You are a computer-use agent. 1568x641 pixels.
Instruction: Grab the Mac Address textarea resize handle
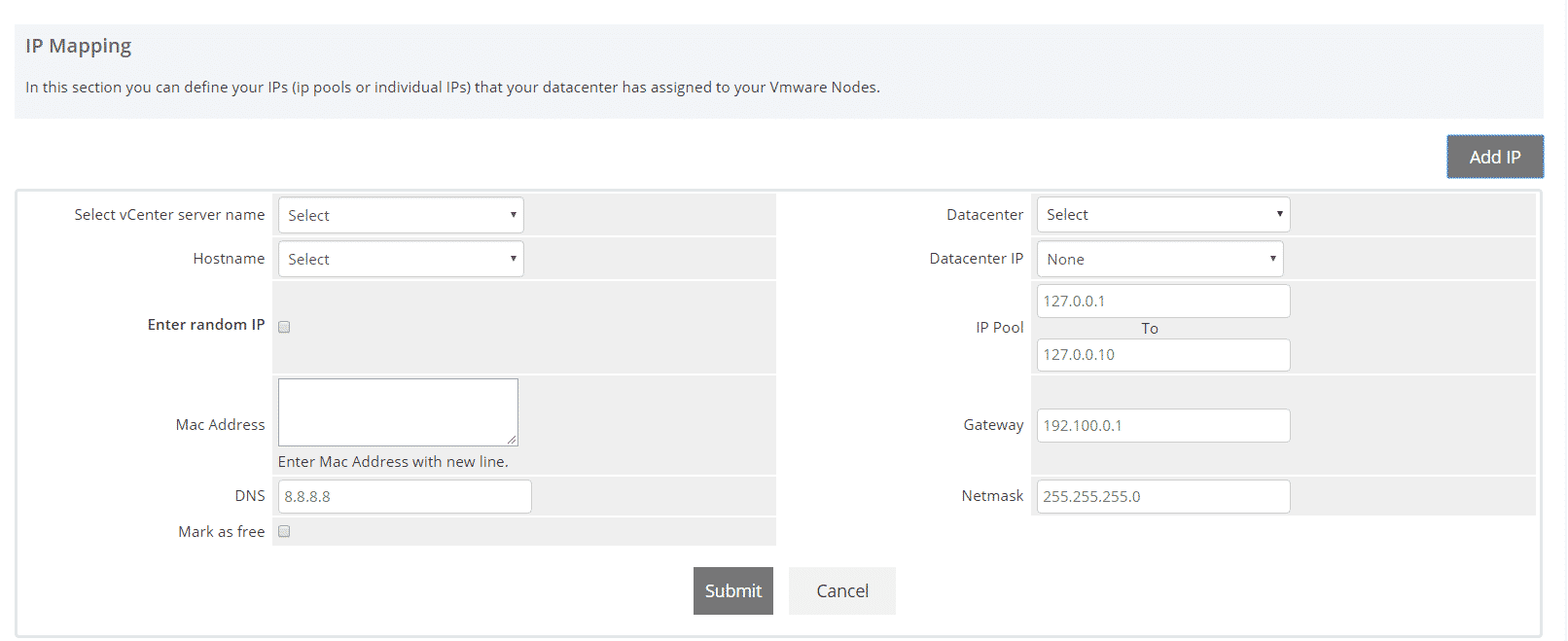(x=512, y=440)
